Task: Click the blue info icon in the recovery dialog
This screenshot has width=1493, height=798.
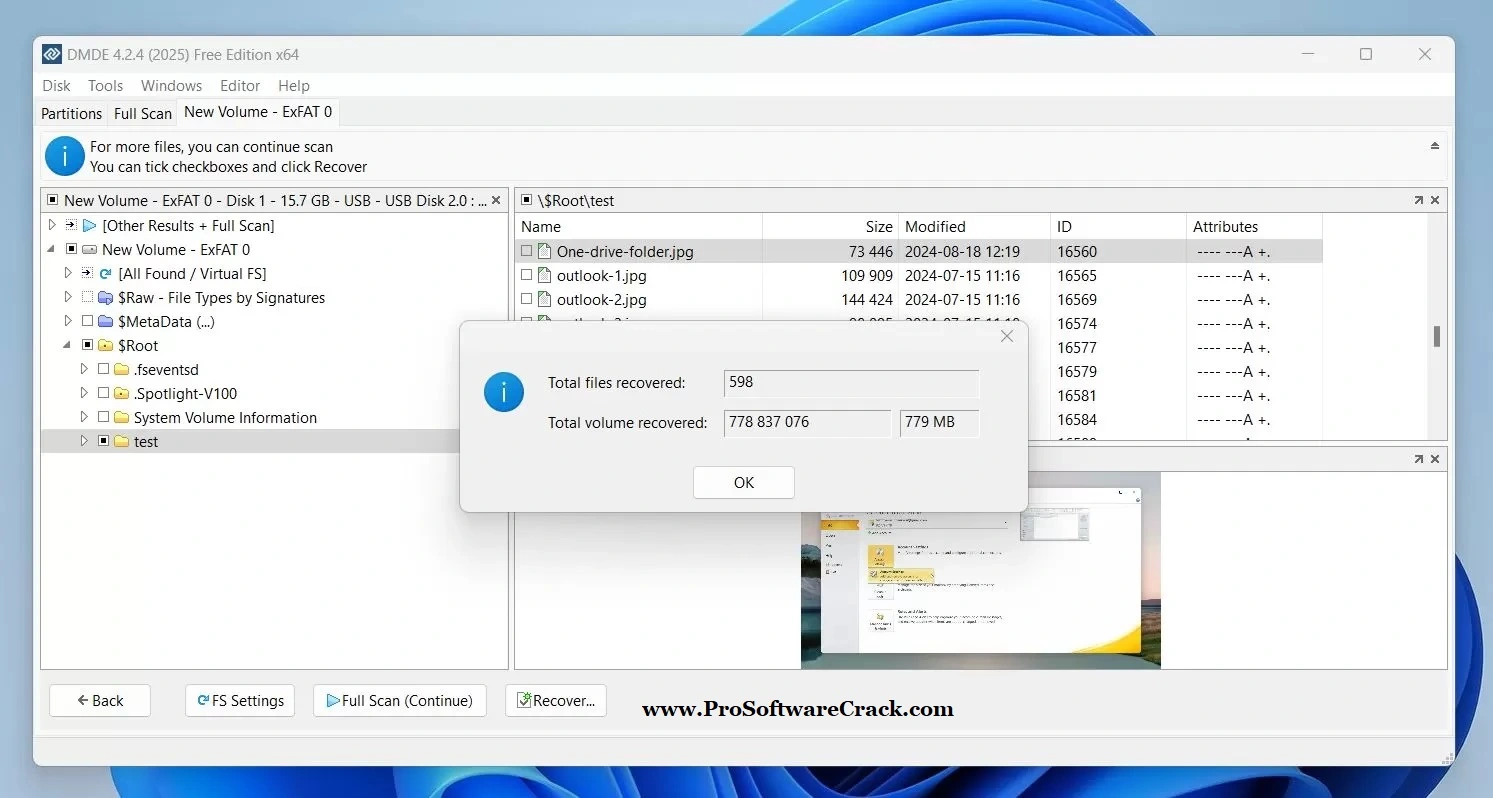Action: [x=504, y=392]
